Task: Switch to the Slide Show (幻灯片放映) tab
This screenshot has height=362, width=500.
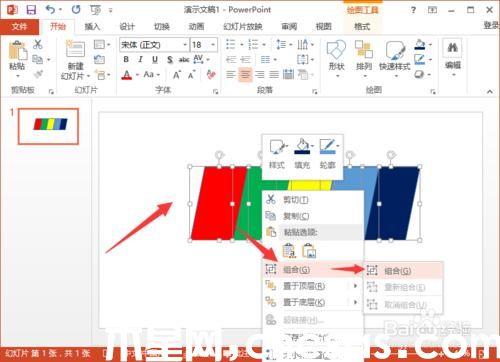Action: [243, 27]
